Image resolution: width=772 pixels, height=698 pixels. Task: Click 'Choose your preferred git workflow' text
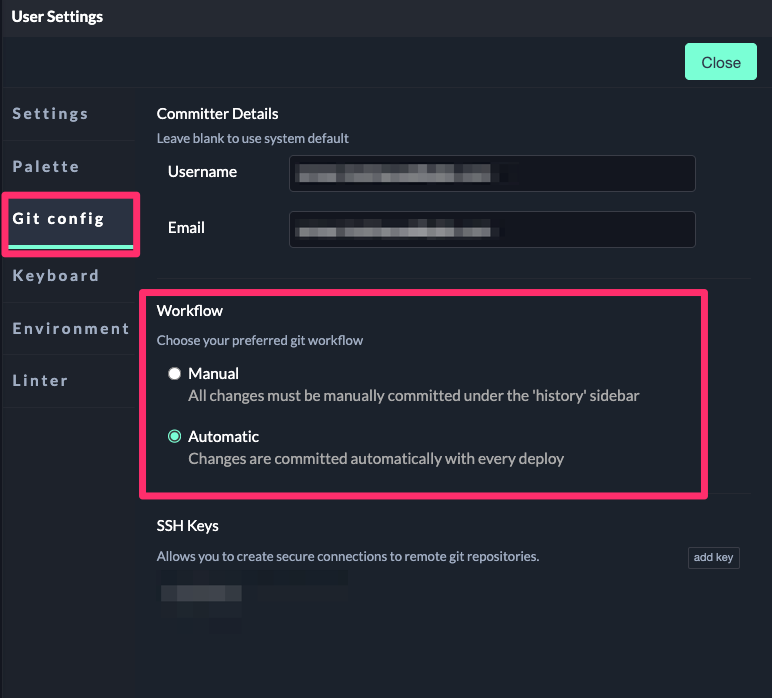point(259,341)
